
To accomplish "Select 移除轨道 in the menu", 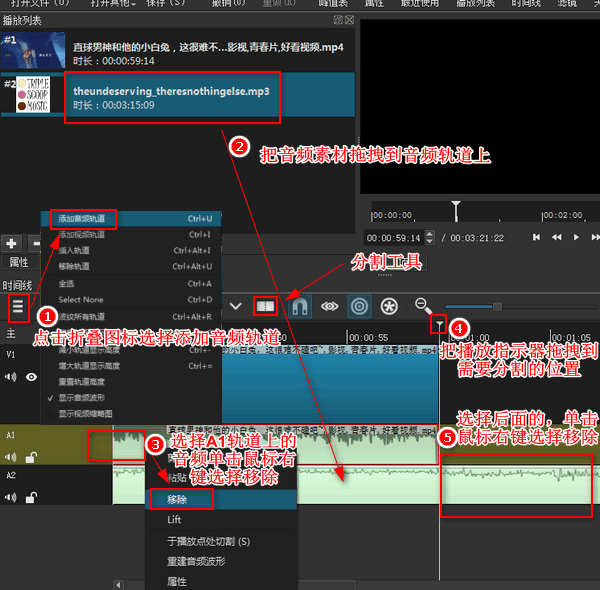I will [x=131, y=266].
